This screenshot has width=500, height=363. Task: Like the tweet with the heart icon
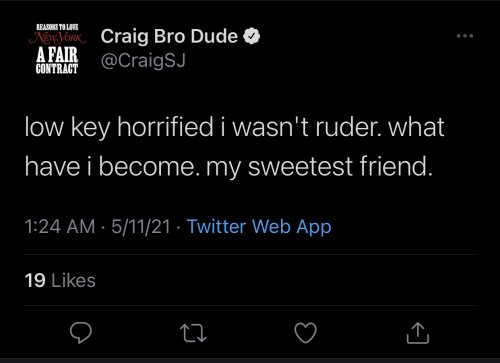(305, 333)
